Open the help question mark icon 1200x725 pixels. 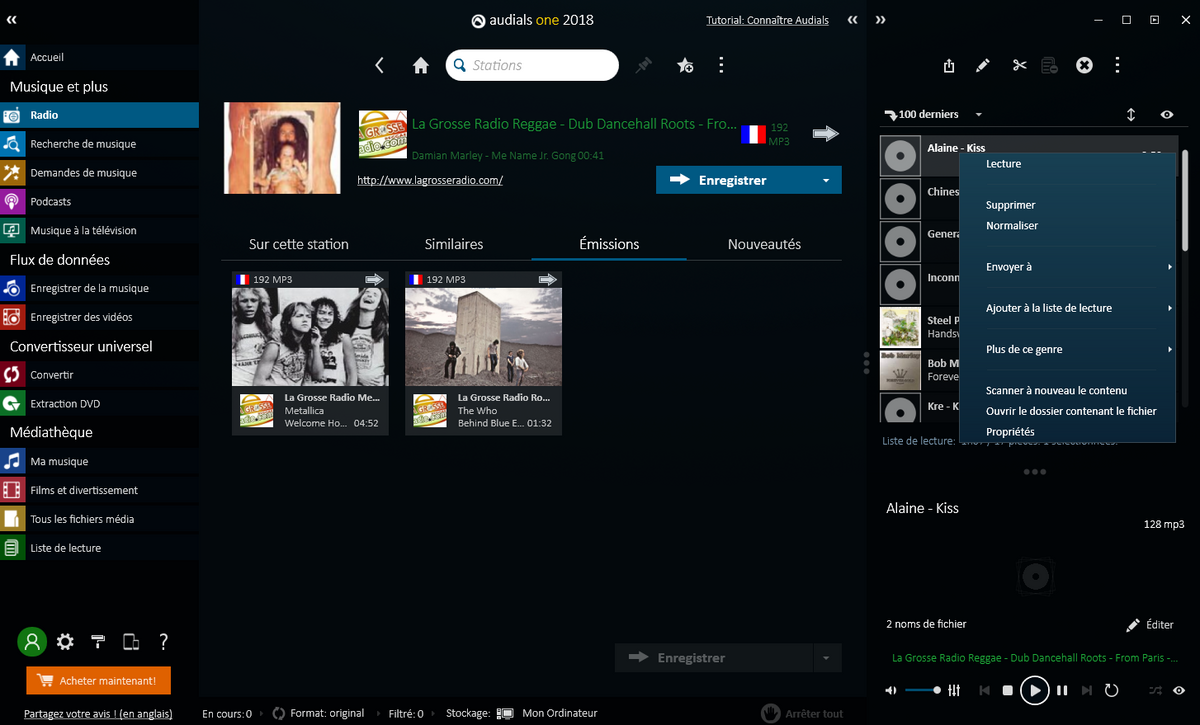164,642
